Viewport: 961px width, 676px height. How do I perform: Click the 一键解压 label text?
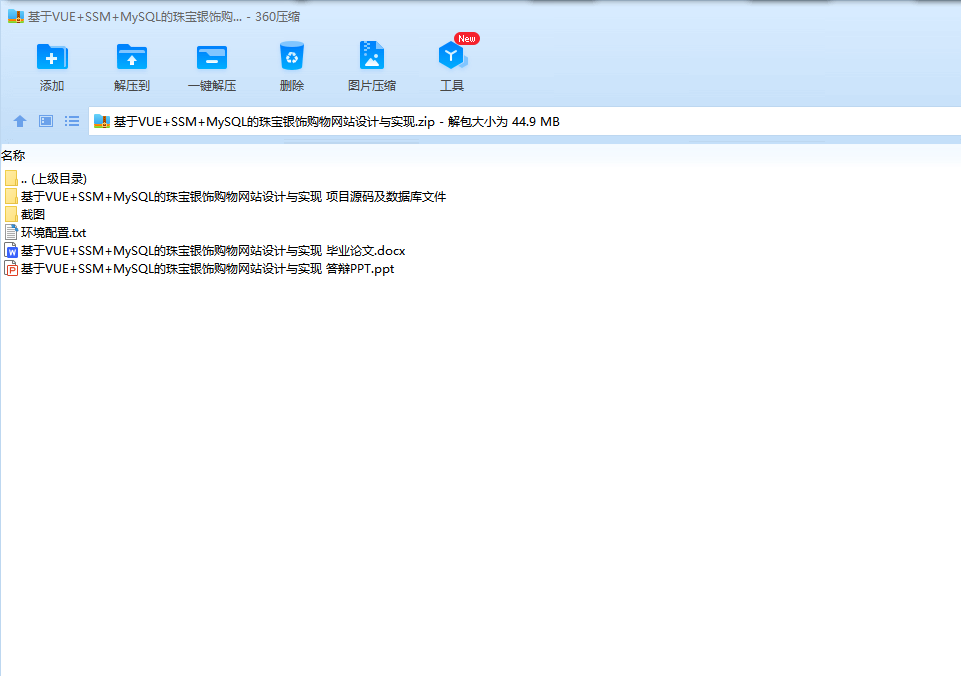211,86
